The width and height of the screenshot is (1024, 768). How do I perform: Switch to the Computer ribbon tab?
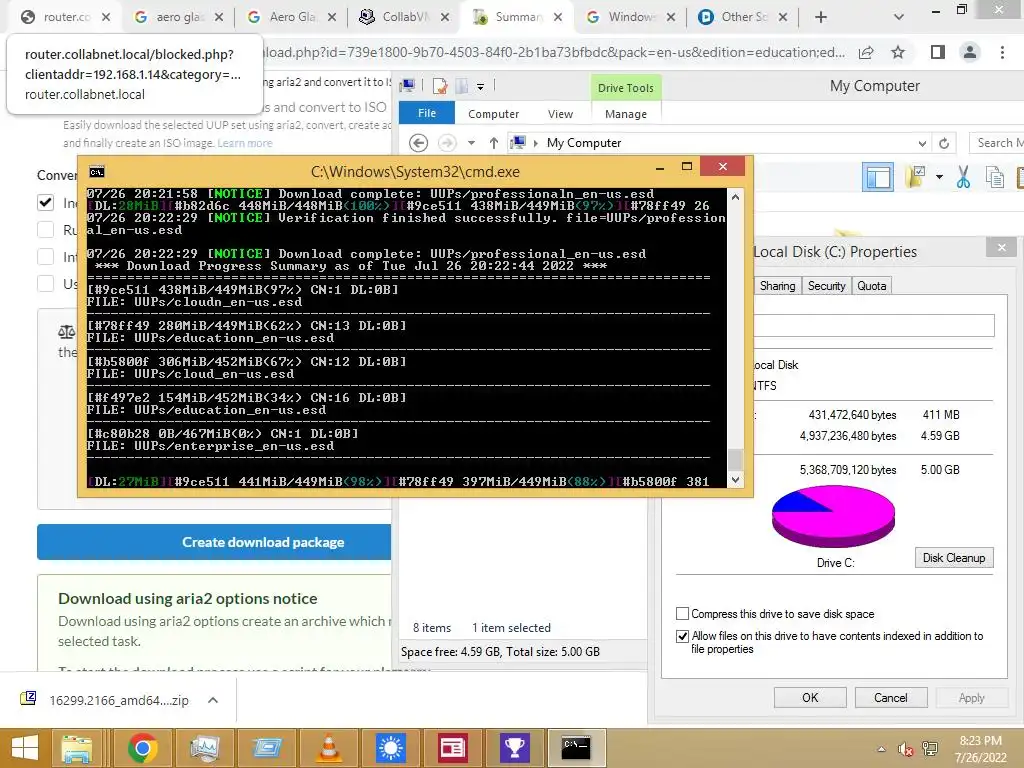[493, 114]
